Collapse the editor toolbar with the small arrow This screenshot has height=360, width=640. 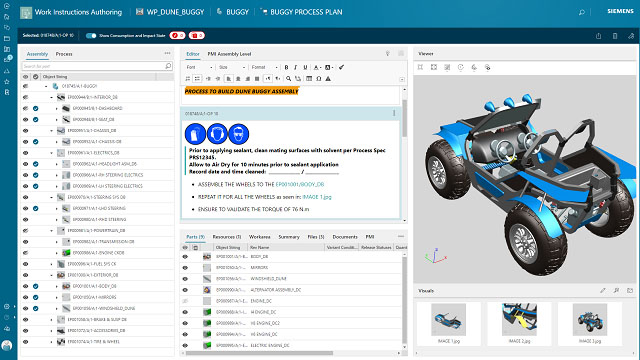[x=402, y=79]
